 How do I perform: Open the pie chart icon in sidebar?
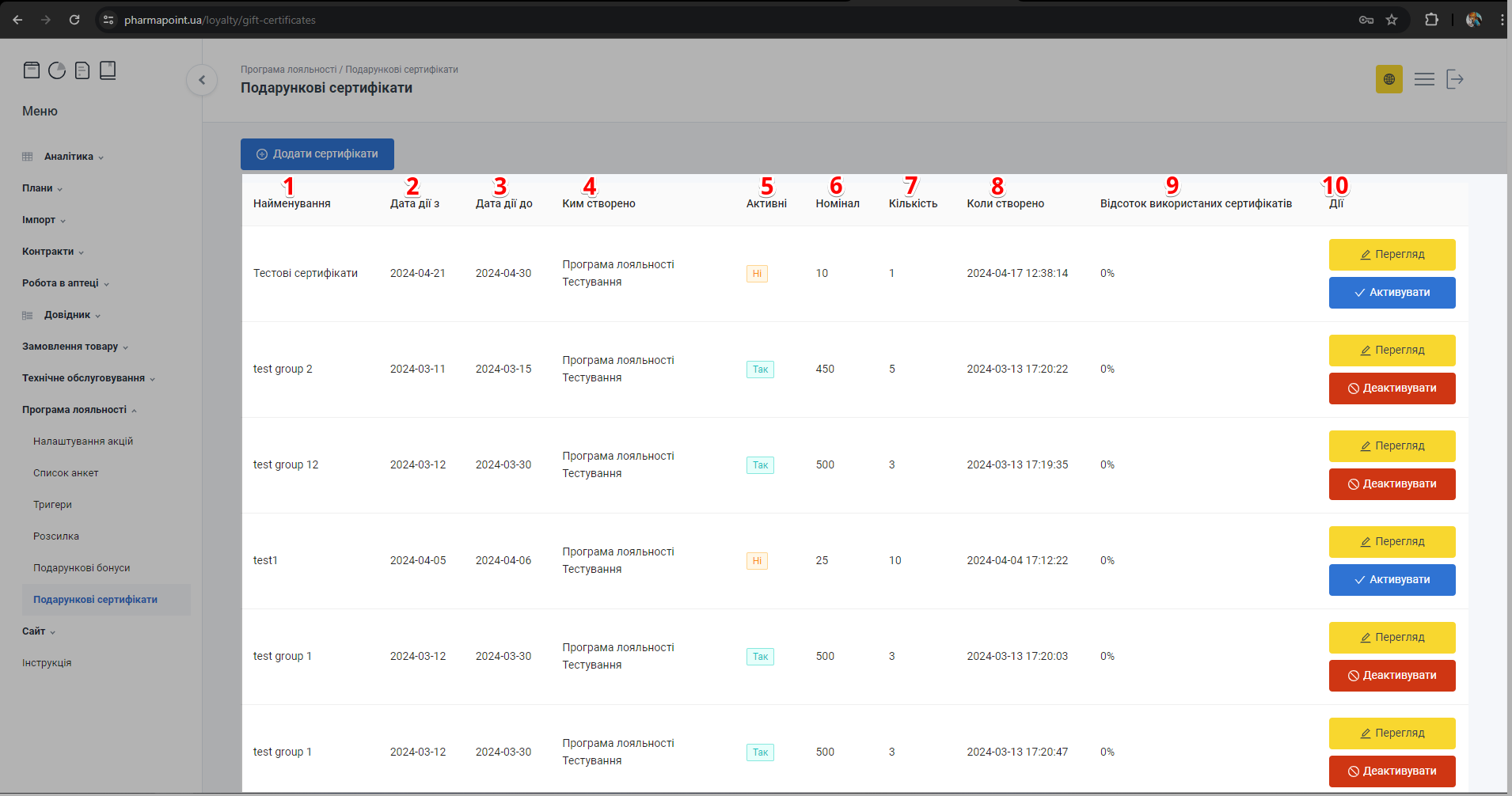(x=57, y=70)
